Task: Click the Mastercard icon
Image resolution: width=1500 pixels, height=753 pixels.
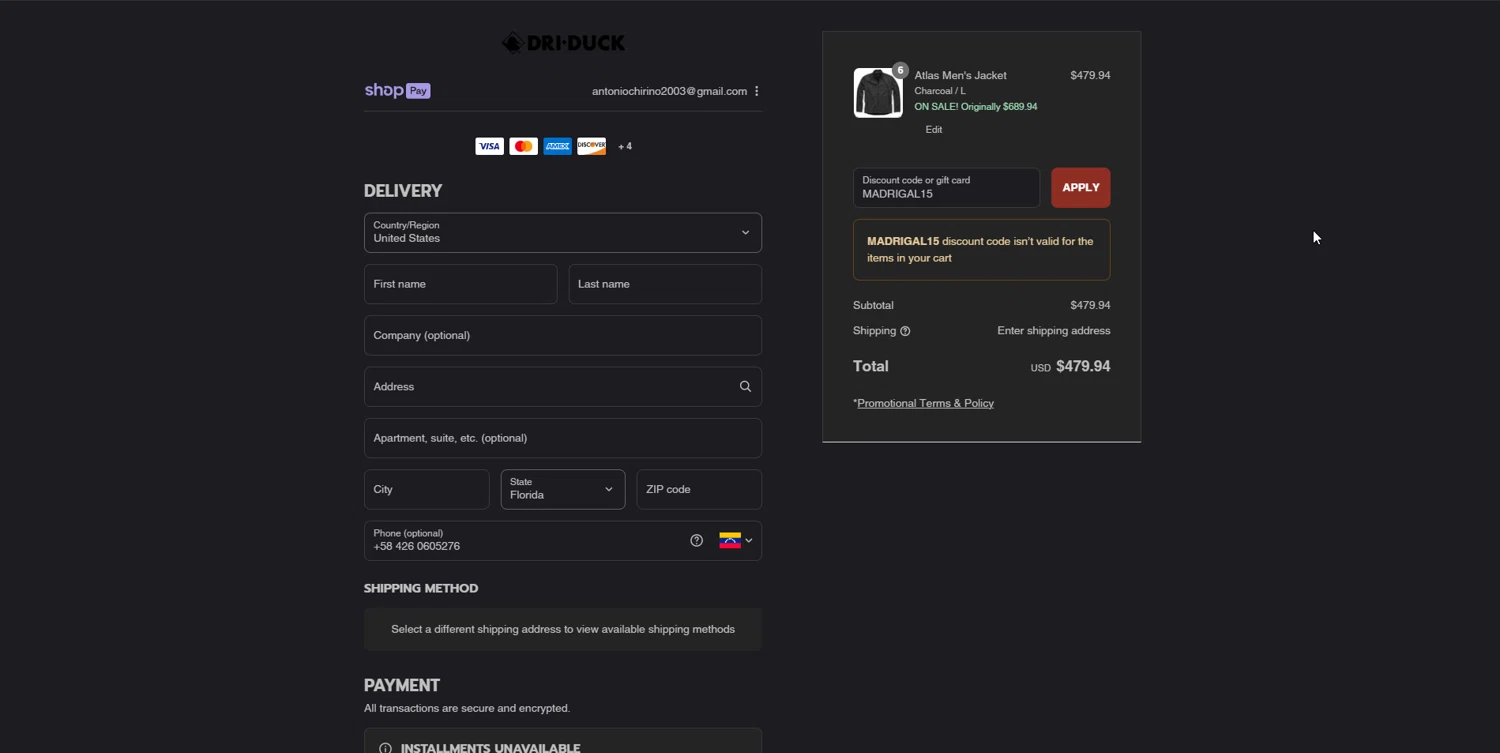Action: click(523, 146)
